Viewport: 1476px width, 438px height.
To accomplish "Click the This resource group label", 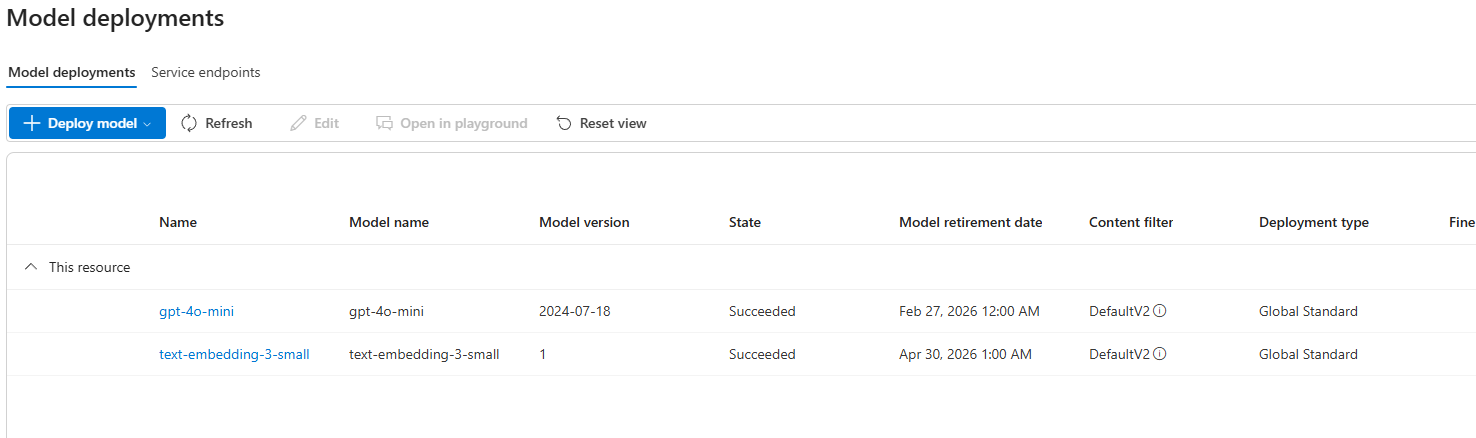I will point(89,267).
